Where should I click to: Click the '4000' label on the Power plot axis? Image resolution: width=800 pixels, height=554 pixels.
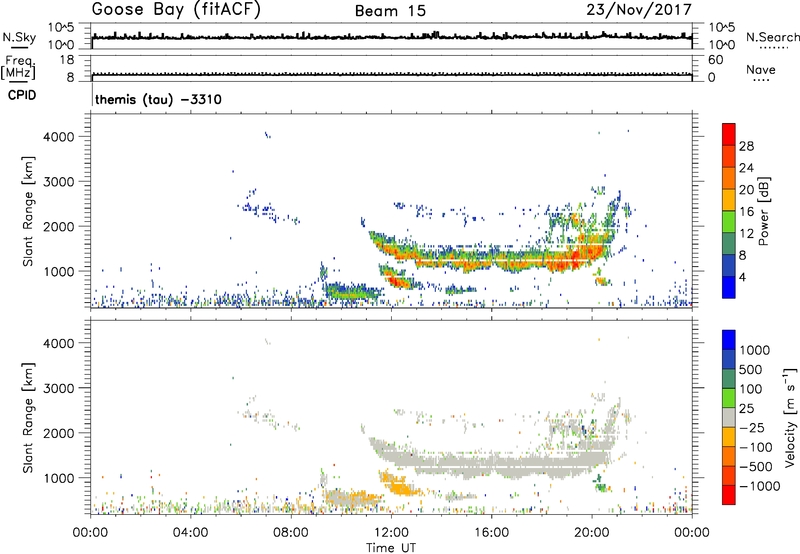59,137
